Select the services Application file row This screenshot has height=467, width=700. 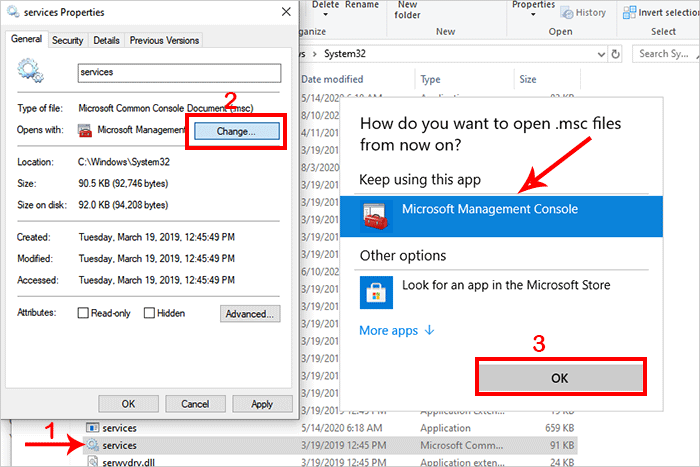[x=330, y=428]
